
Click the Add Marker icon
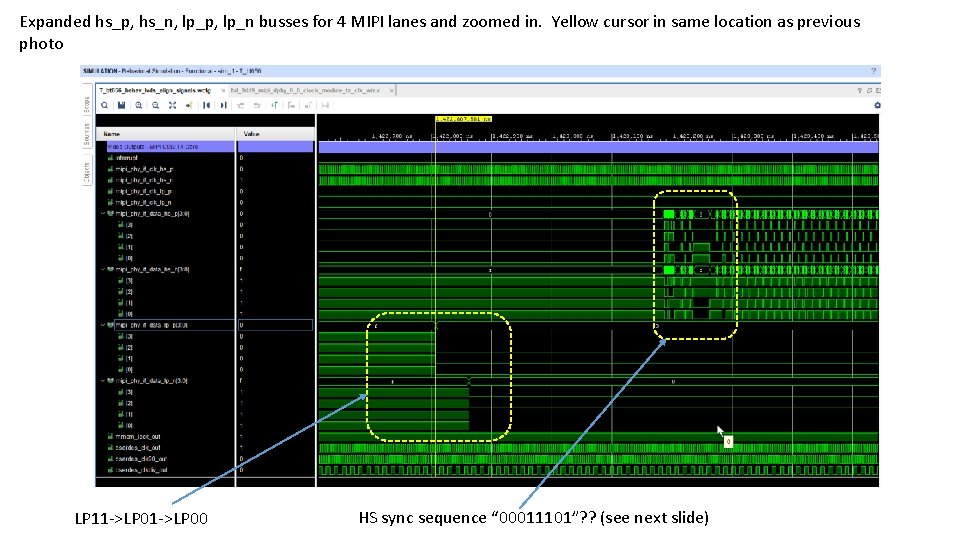point(274,105)
